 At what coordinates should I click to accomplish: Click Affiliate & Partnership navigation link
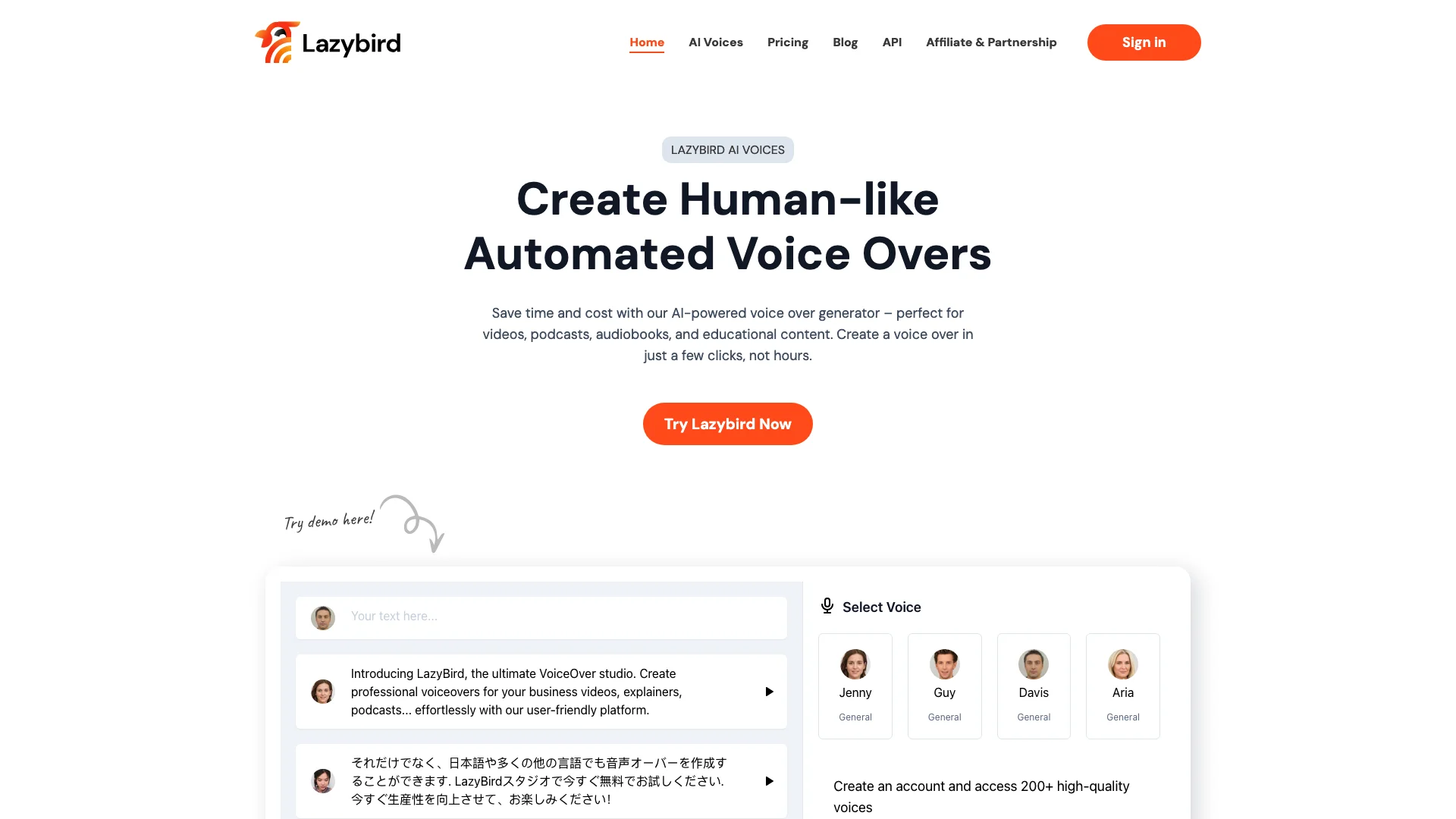tap(991, 42)
